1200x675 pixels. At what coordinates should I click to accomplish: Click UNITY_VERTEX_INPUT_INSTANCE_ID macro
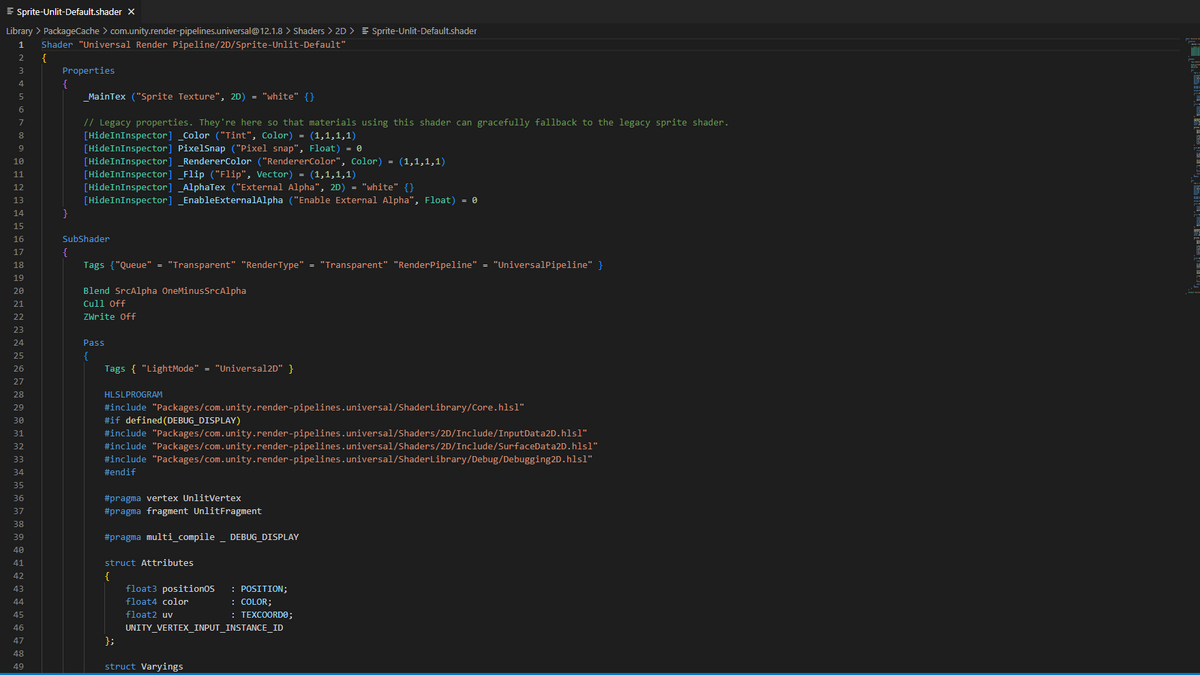(204, 629)
